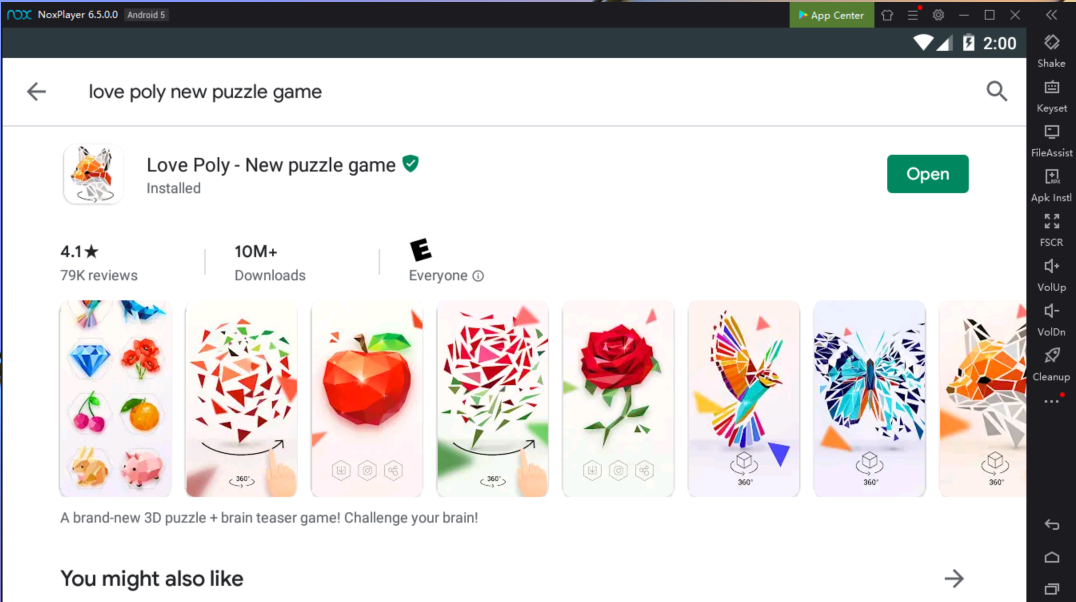Lower volume using VolDn icon

pyautogui.click(x=1051, y=320)
